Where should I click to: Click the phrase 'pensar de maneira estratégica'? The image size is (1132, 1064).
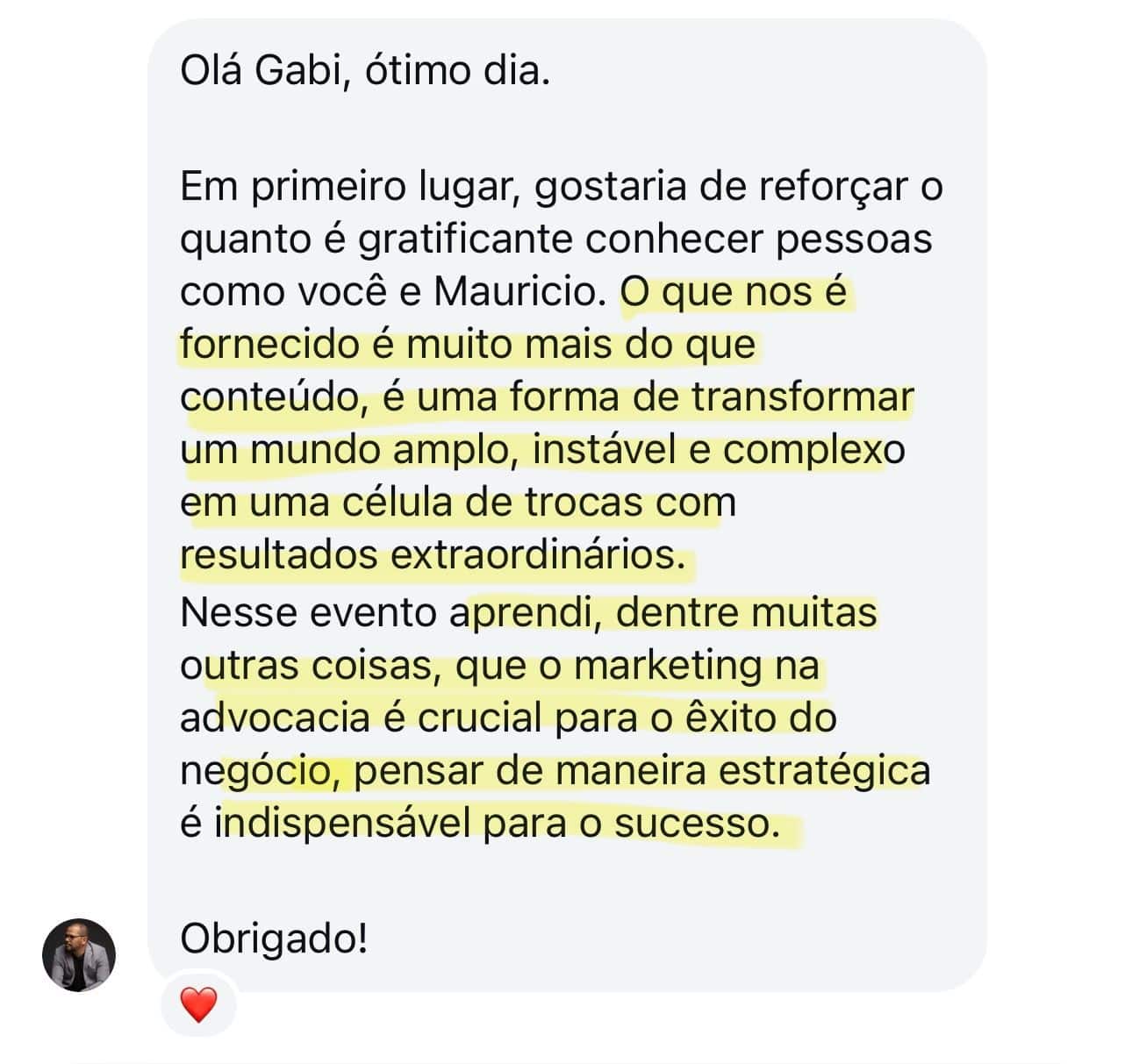pos(642,772)
